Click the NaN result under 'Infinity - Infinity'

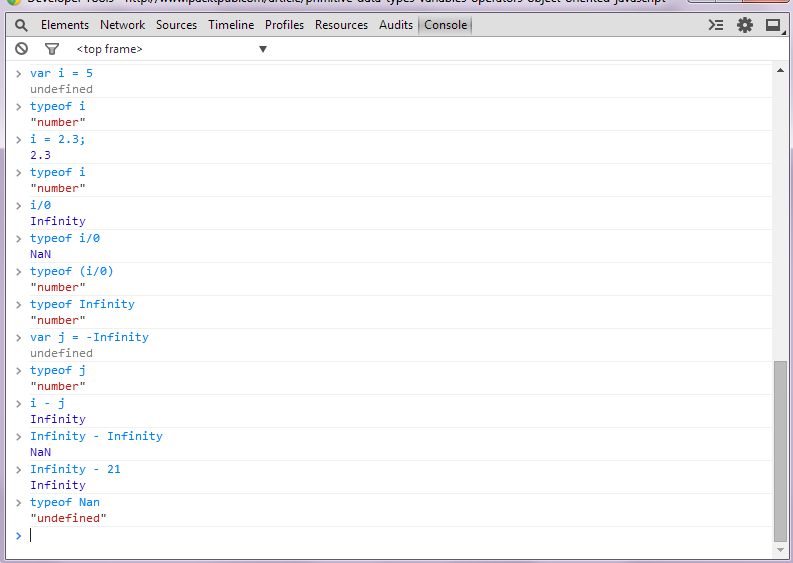40,452
